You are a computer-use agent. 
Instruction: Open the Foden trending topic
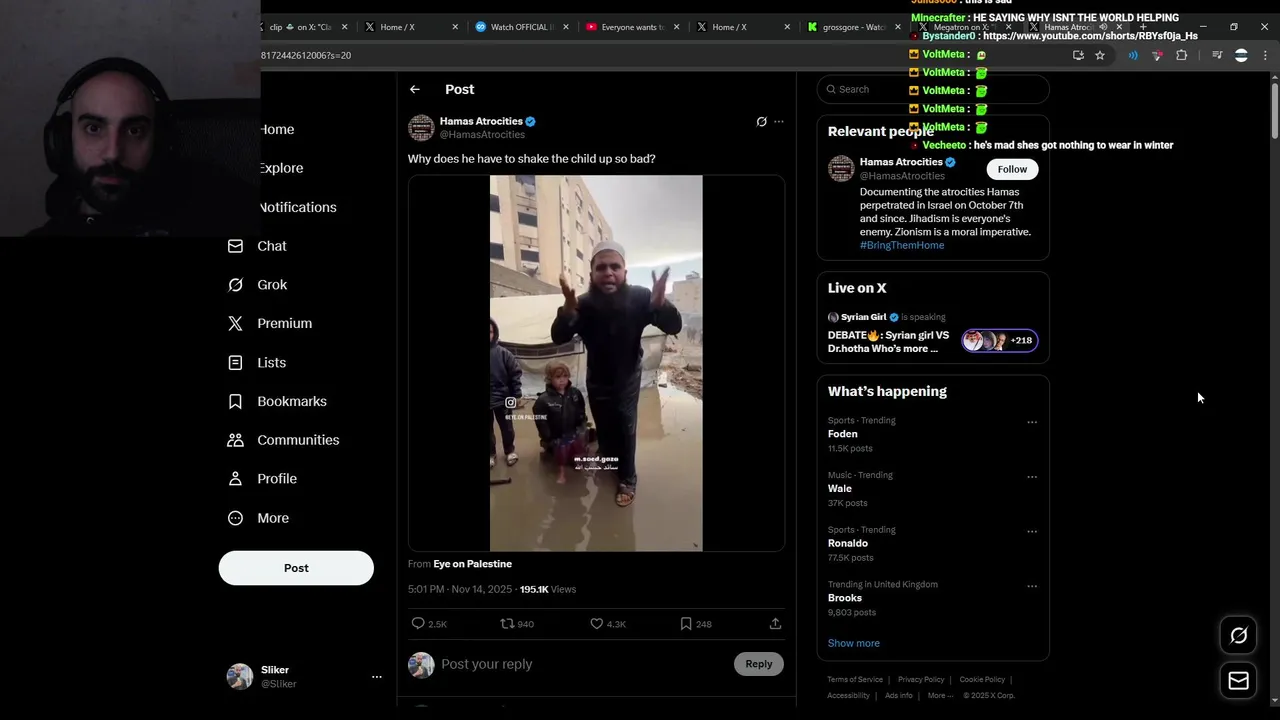(x=842, y=434)
